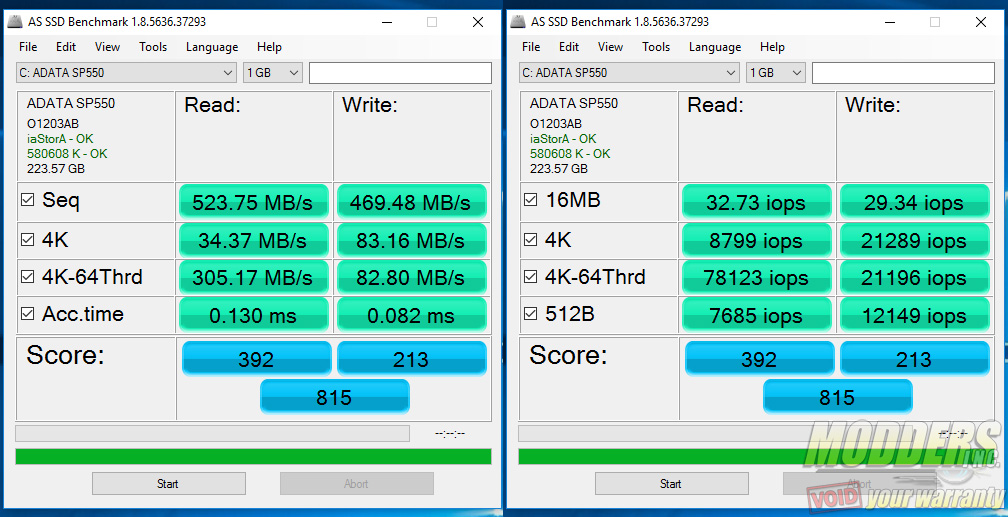Click write score 213 in right window

click(915, 358)
